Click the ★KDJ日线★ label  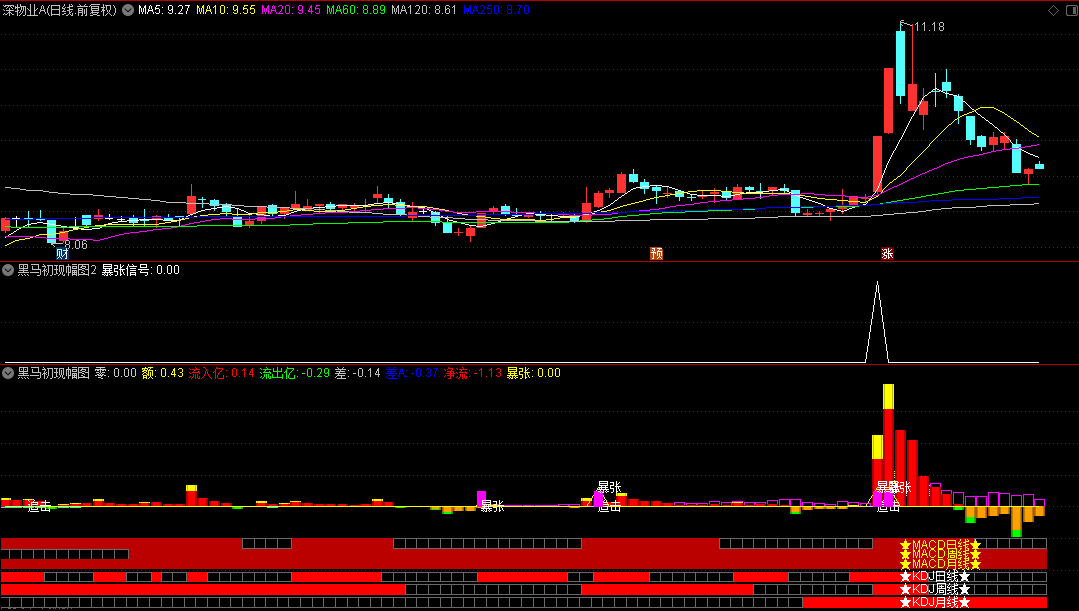click(935, 577)
